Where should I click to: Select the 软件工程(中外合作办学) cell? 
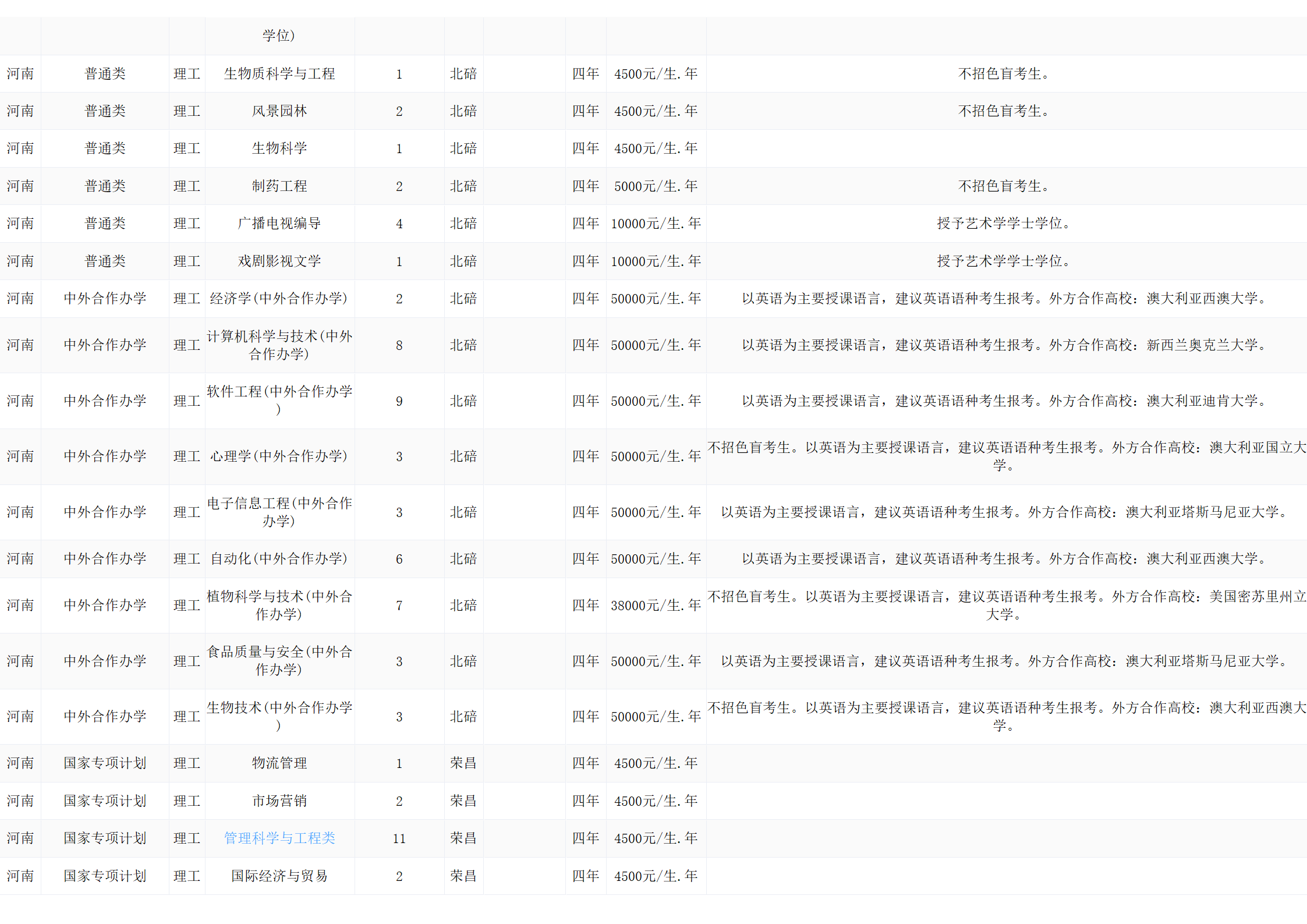click(279, 401)
